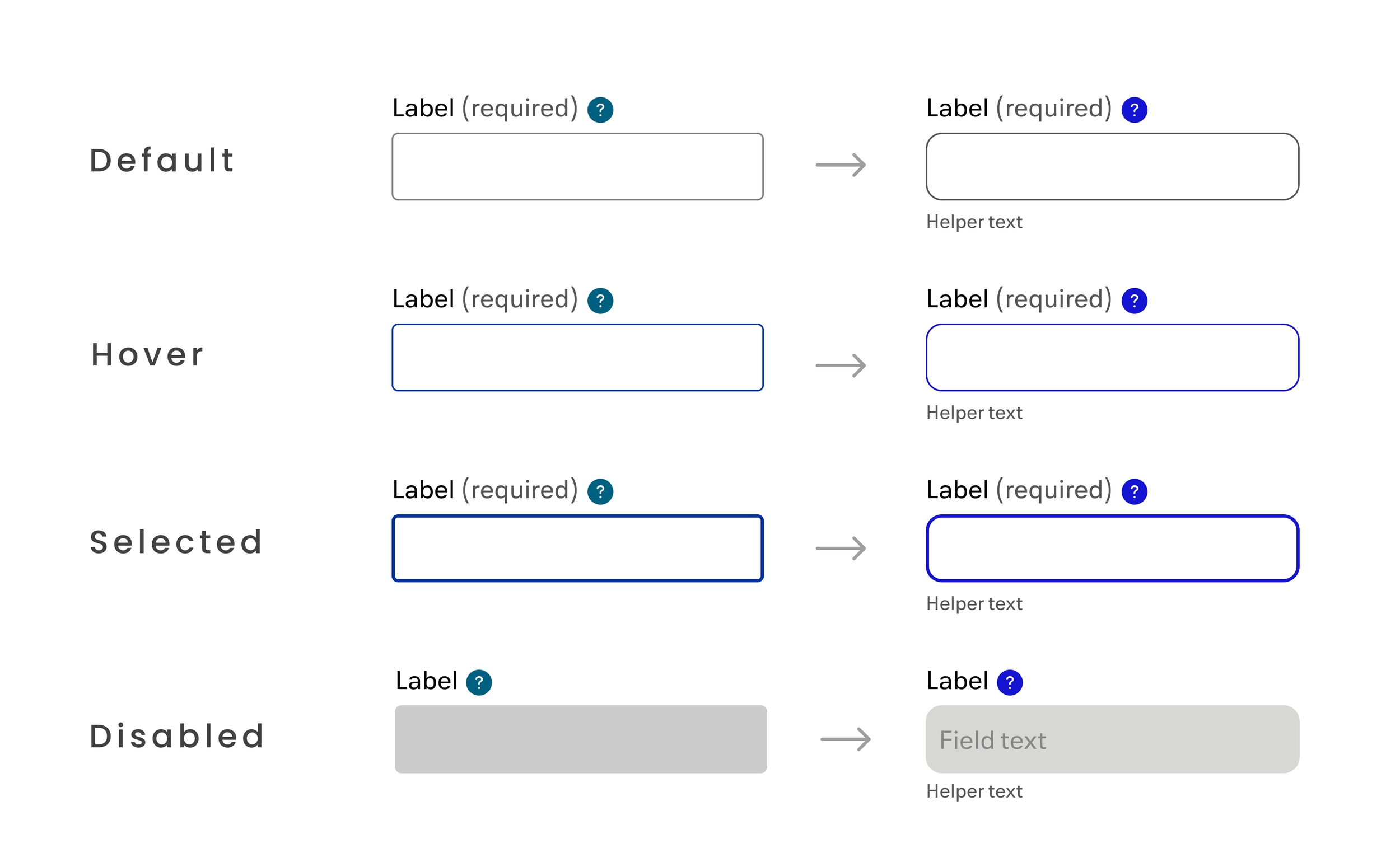
Task: Click the blue help icon in Default row
Action: click(x=1134, y=110)
